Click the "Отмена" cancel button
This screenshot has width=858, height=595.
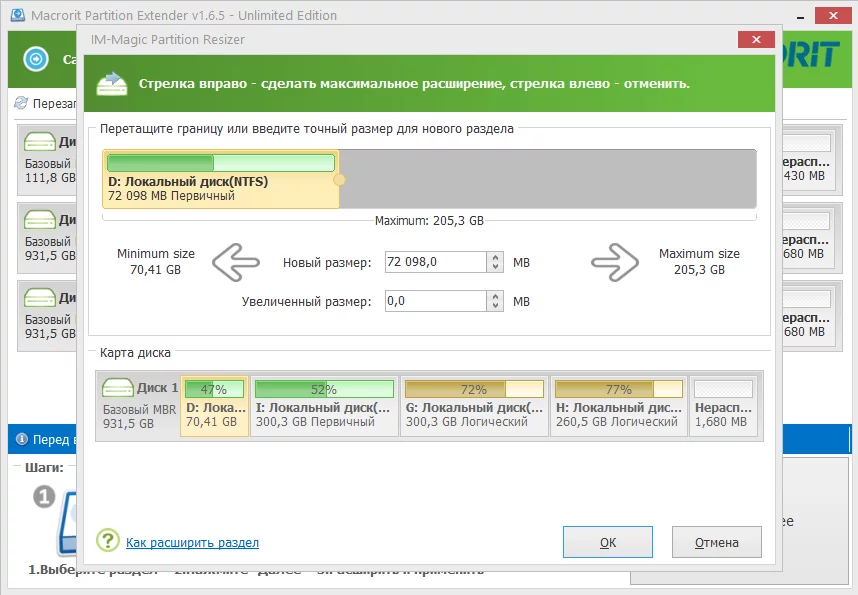(717, 542)
